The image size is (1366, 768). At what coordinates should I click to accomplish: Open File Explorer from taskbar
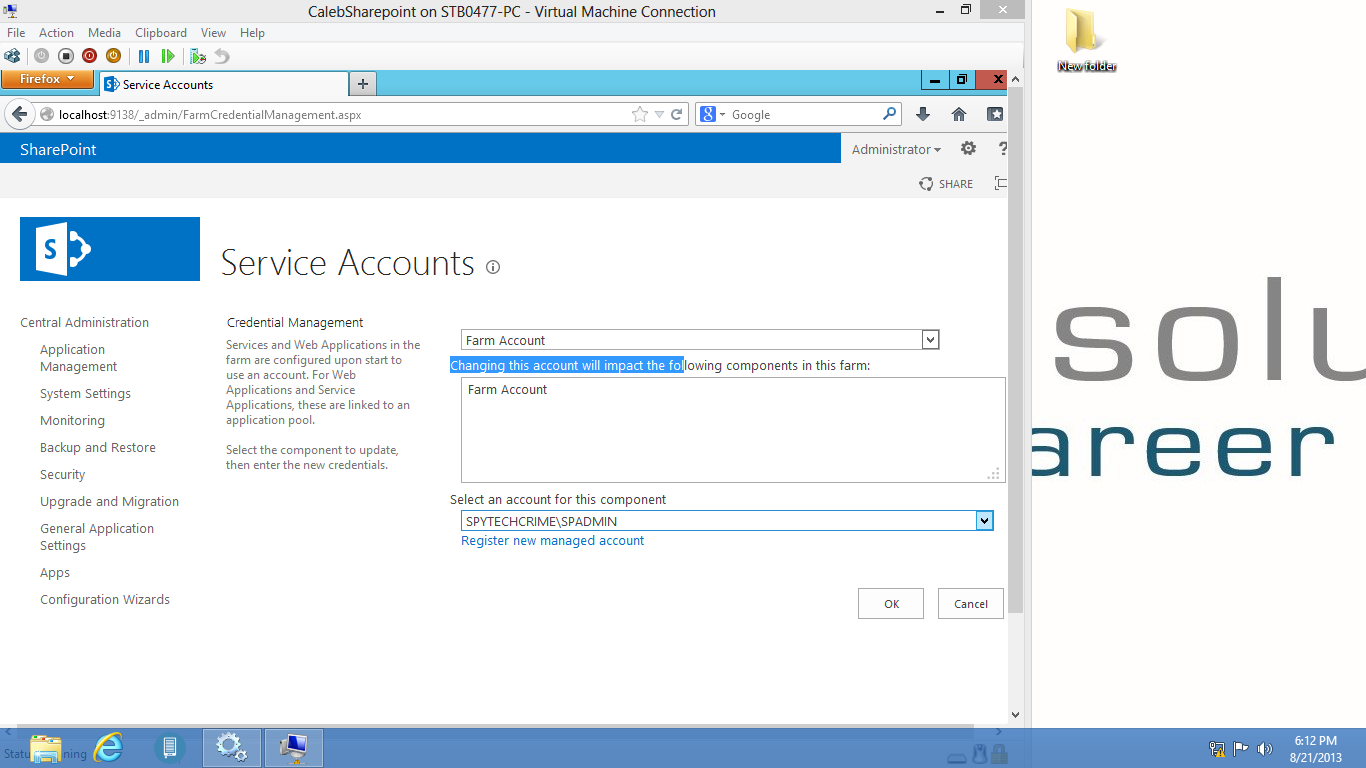coord(46,747)
